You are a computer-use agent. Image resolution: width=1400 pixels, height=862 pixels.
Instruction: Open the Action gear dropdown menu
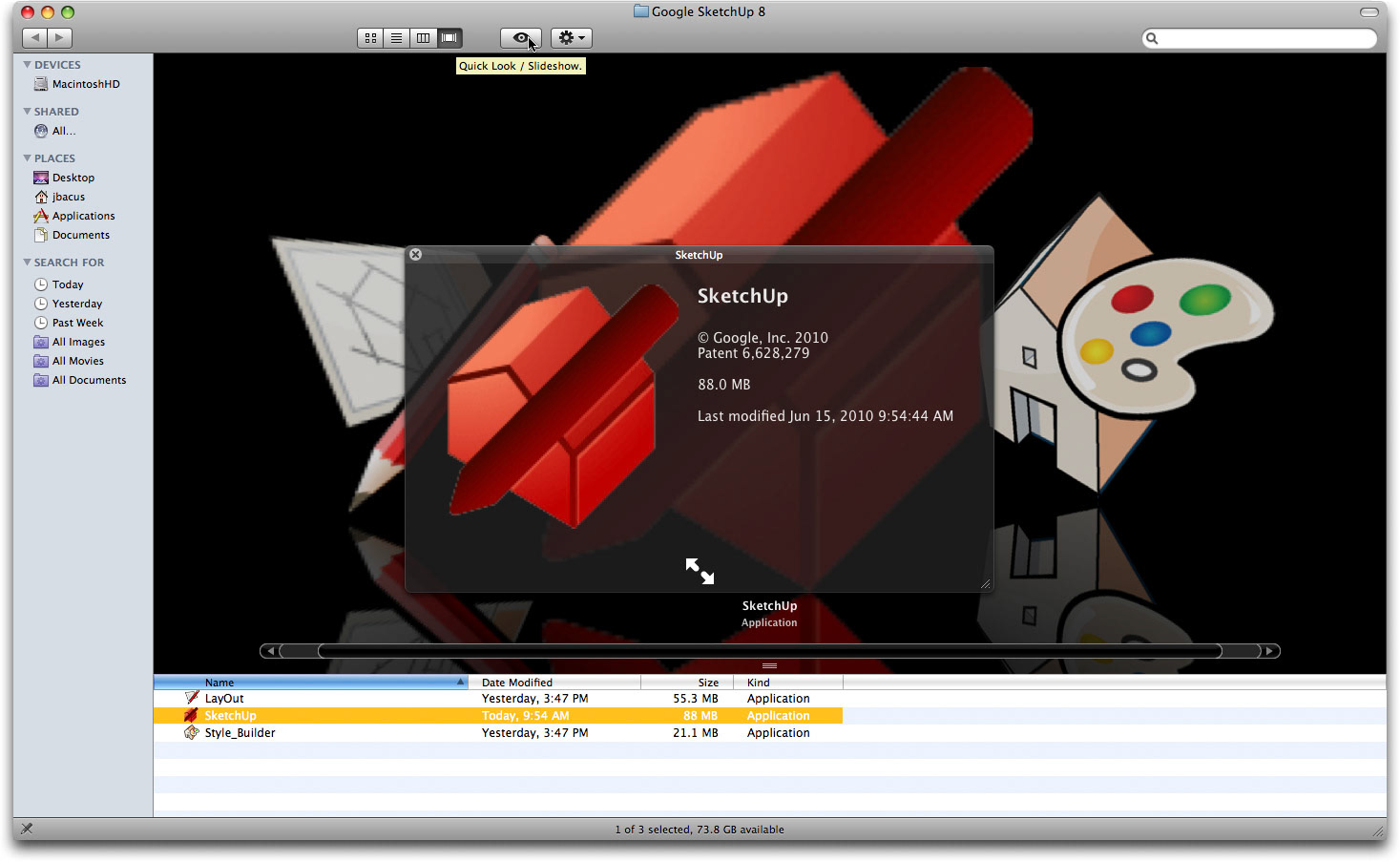tap(572, 38)
